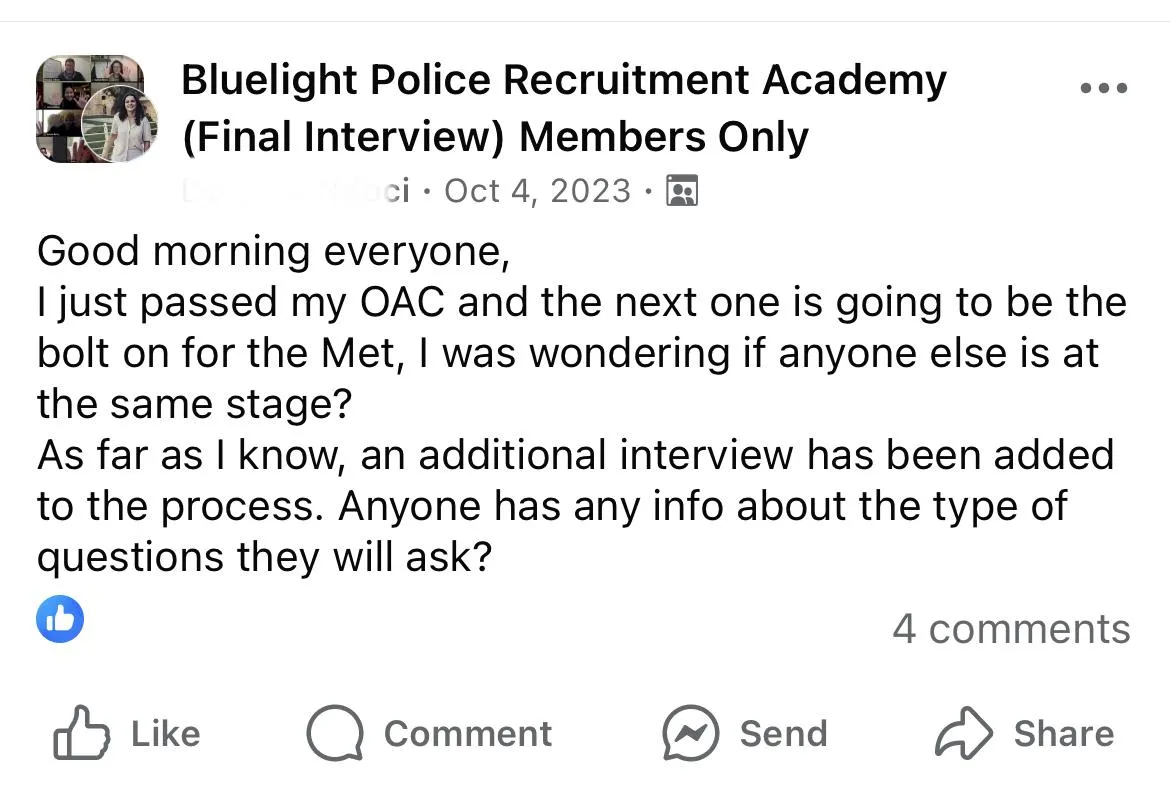Click the group audience icon beside date
This screenshot has width=1170, height=789.
click(x=681, y=191)
